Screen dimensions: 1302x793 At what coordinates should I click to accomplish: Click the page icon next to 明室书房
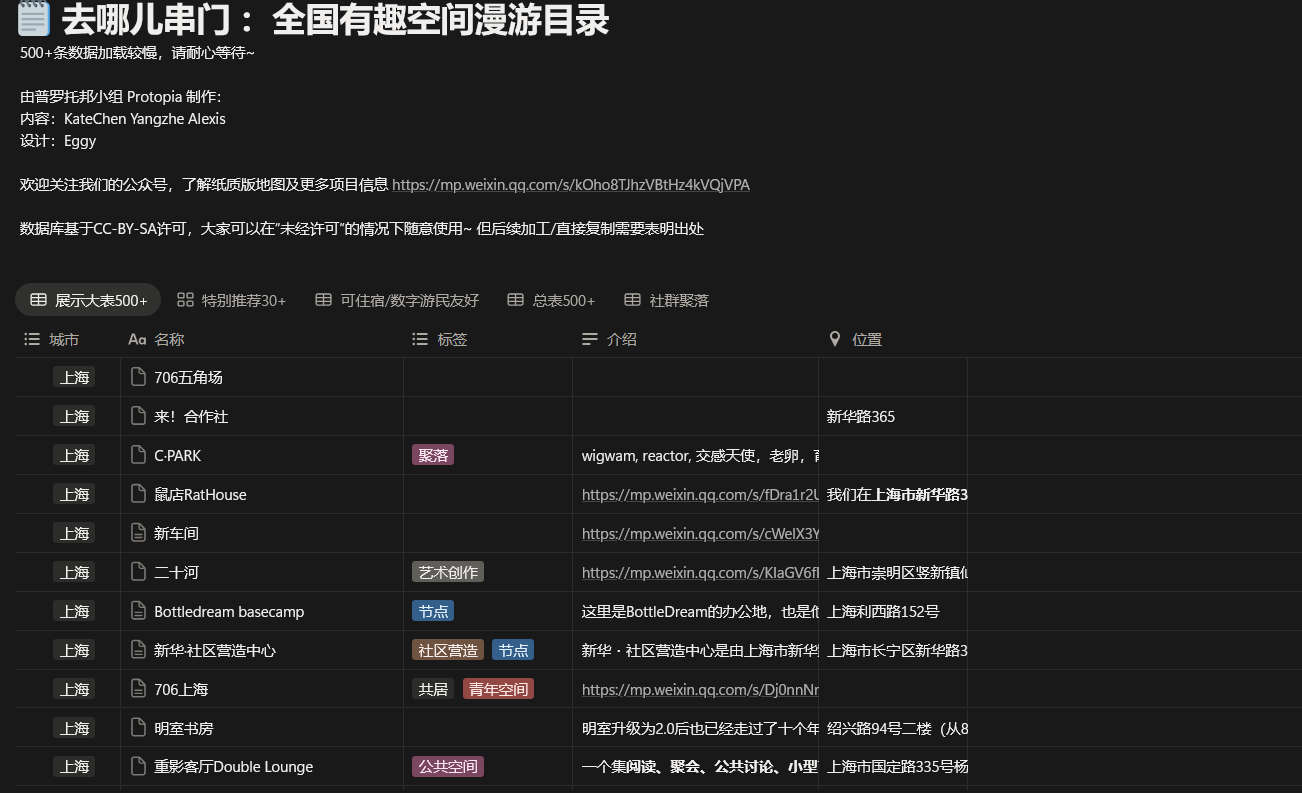tap(139, 728)
